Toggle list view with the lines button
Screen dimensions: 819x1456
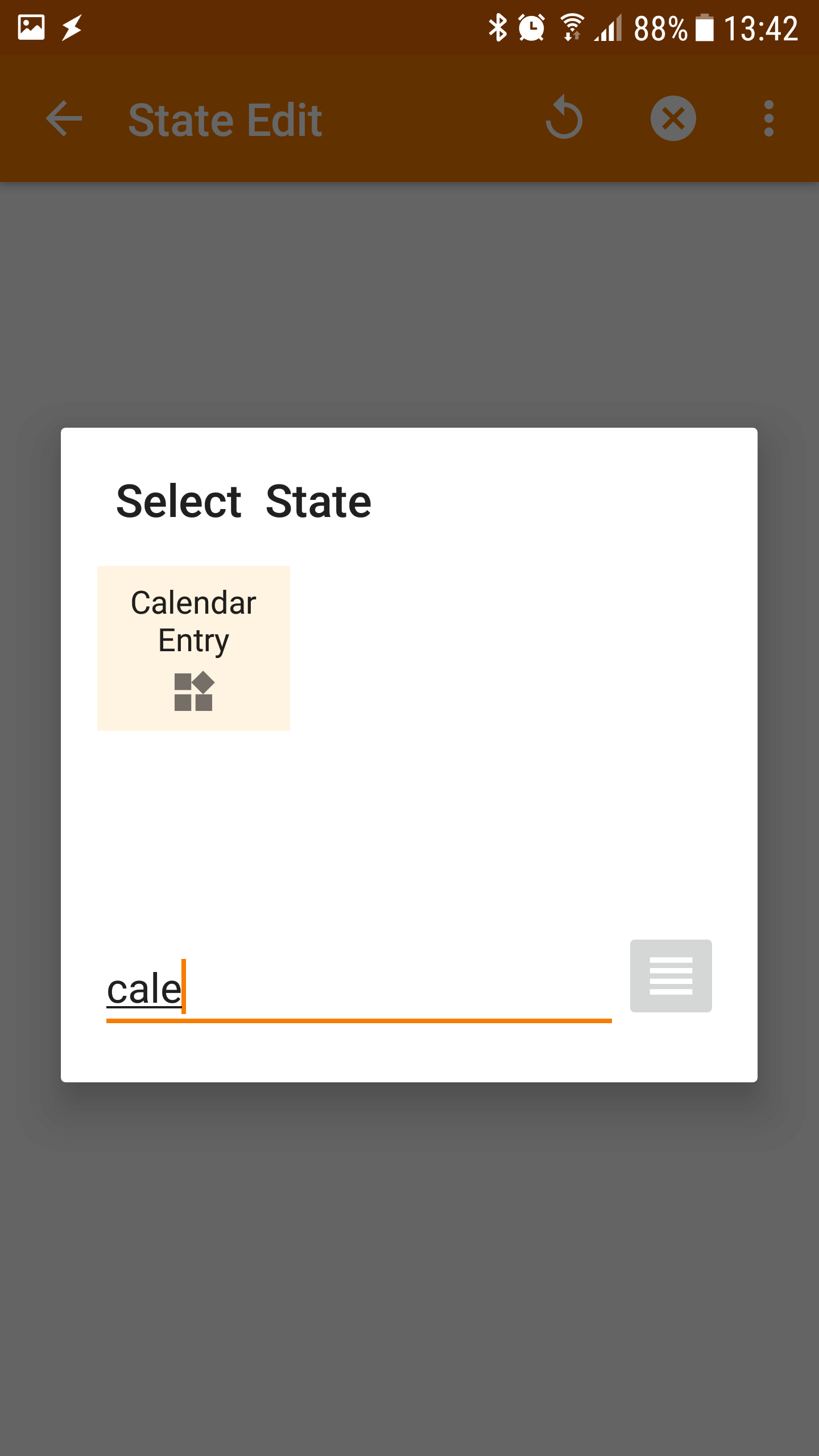[671, 976]
